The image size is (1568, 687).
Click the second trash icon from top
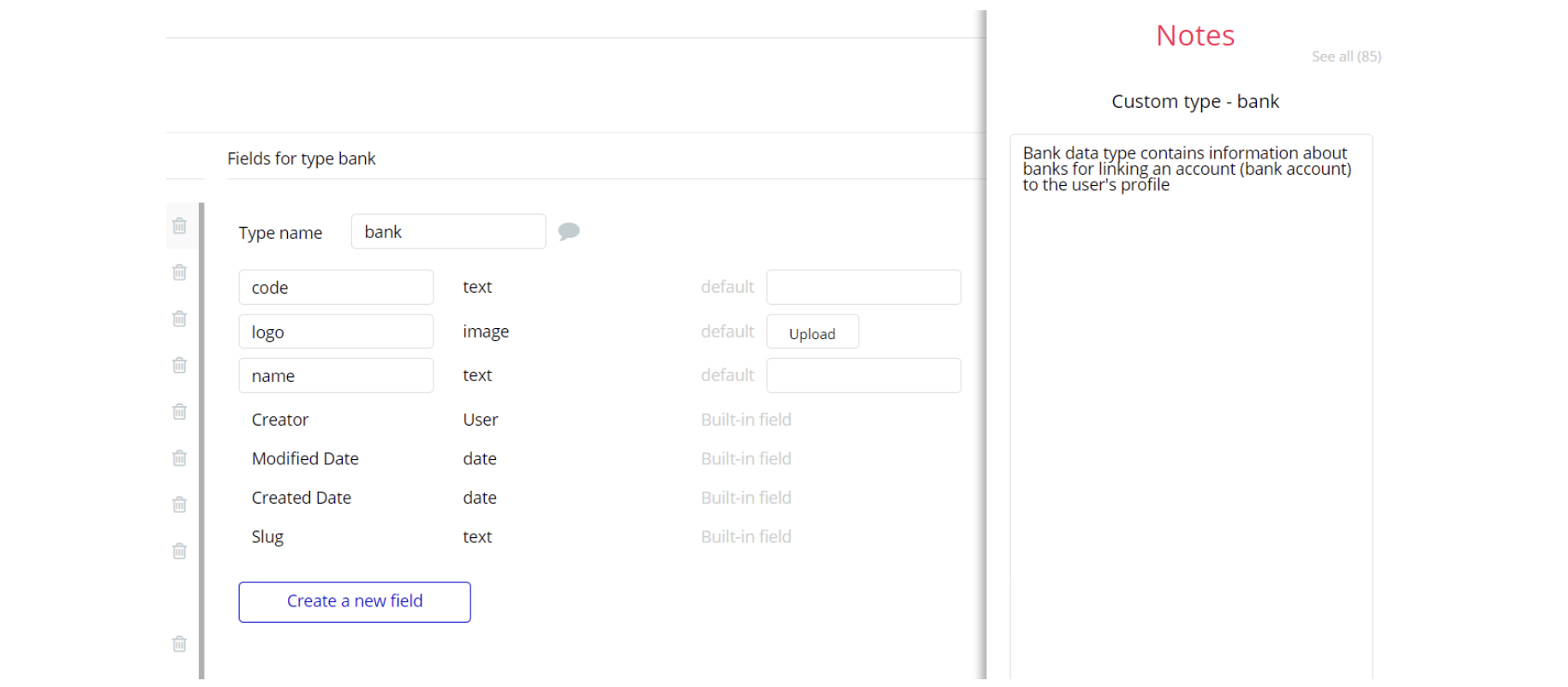(x=179, y=272)
